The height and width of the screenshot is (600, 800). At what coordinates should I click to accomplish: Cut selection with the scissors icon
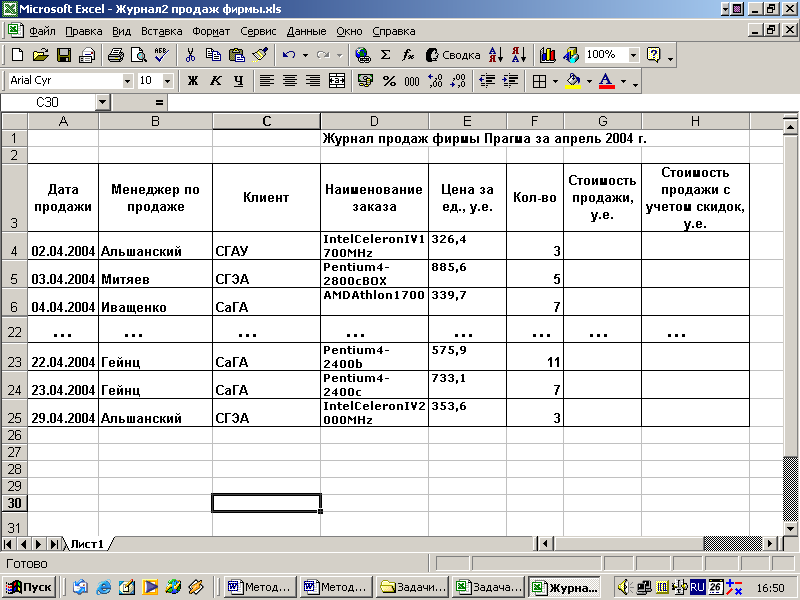coord(190,55)
